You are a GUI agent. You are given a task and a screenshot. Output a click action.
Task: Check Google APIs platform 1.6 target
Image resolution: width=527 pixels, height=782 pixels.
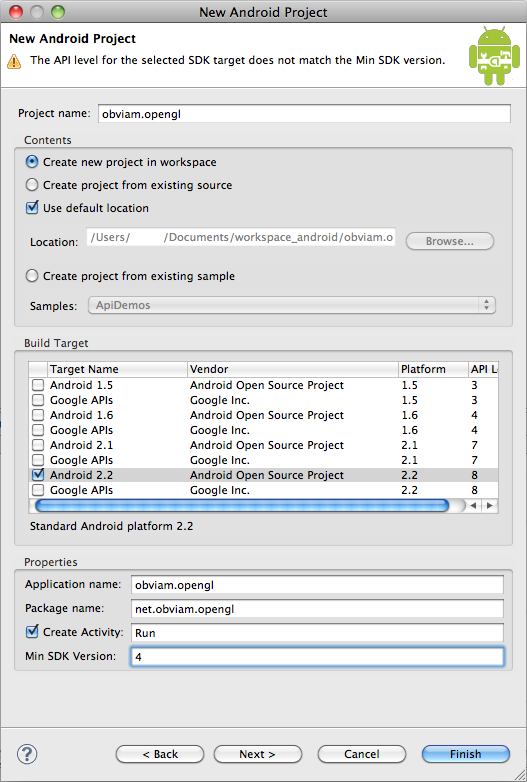38,430
